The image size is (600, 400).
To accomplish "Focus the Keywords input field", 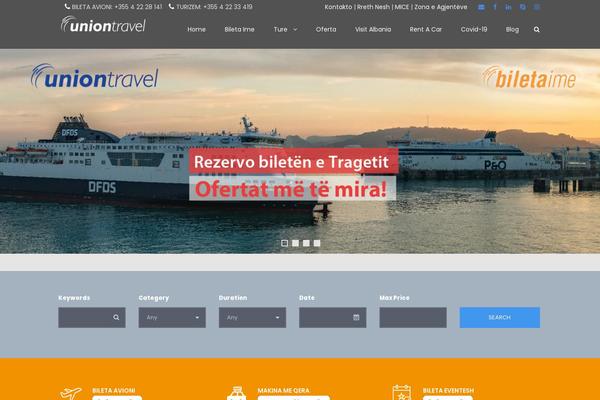I will [x=92, y=317].
